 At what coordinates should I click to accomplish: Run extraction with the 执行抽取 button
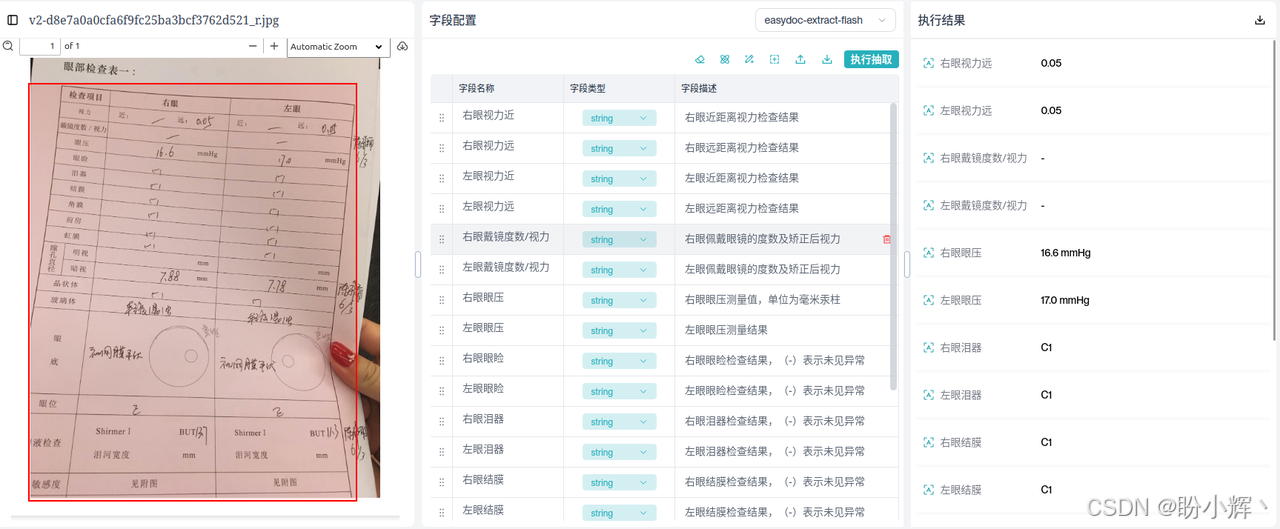point(871,59)
